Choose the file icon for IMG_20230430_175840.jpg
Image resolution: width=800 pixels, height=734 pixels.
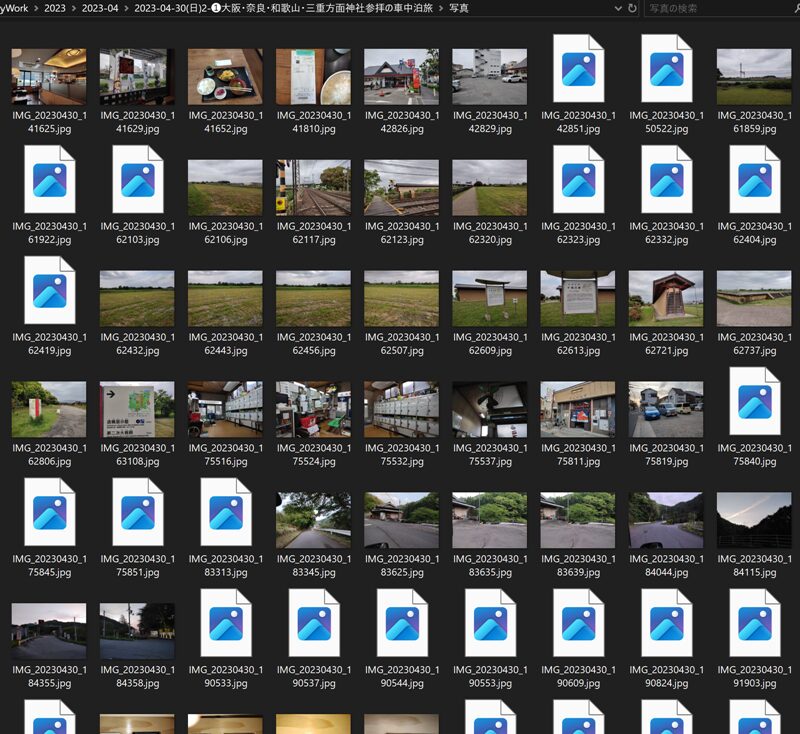(x=755, y=401)
